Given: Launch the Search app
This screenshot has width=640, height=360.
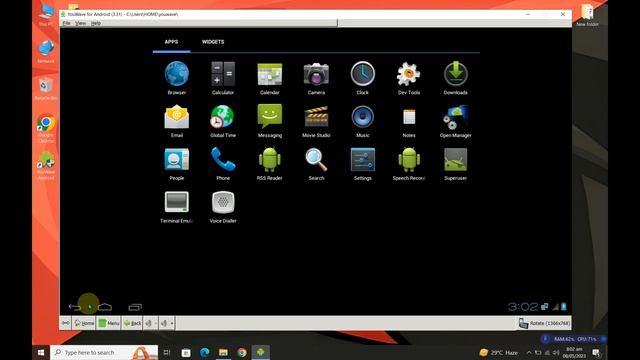Looking at the screenshot, I should tap(316, 164).
